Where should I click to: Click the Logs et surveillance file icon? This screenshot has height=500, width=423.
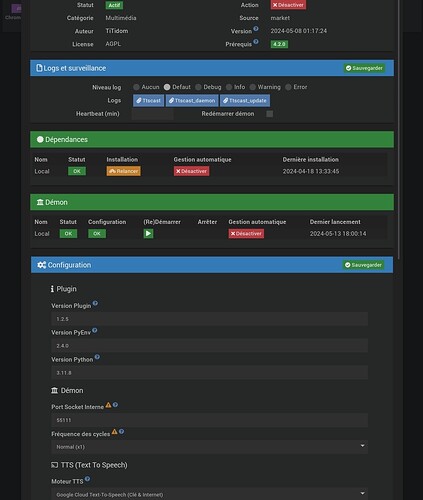[39, 68]
